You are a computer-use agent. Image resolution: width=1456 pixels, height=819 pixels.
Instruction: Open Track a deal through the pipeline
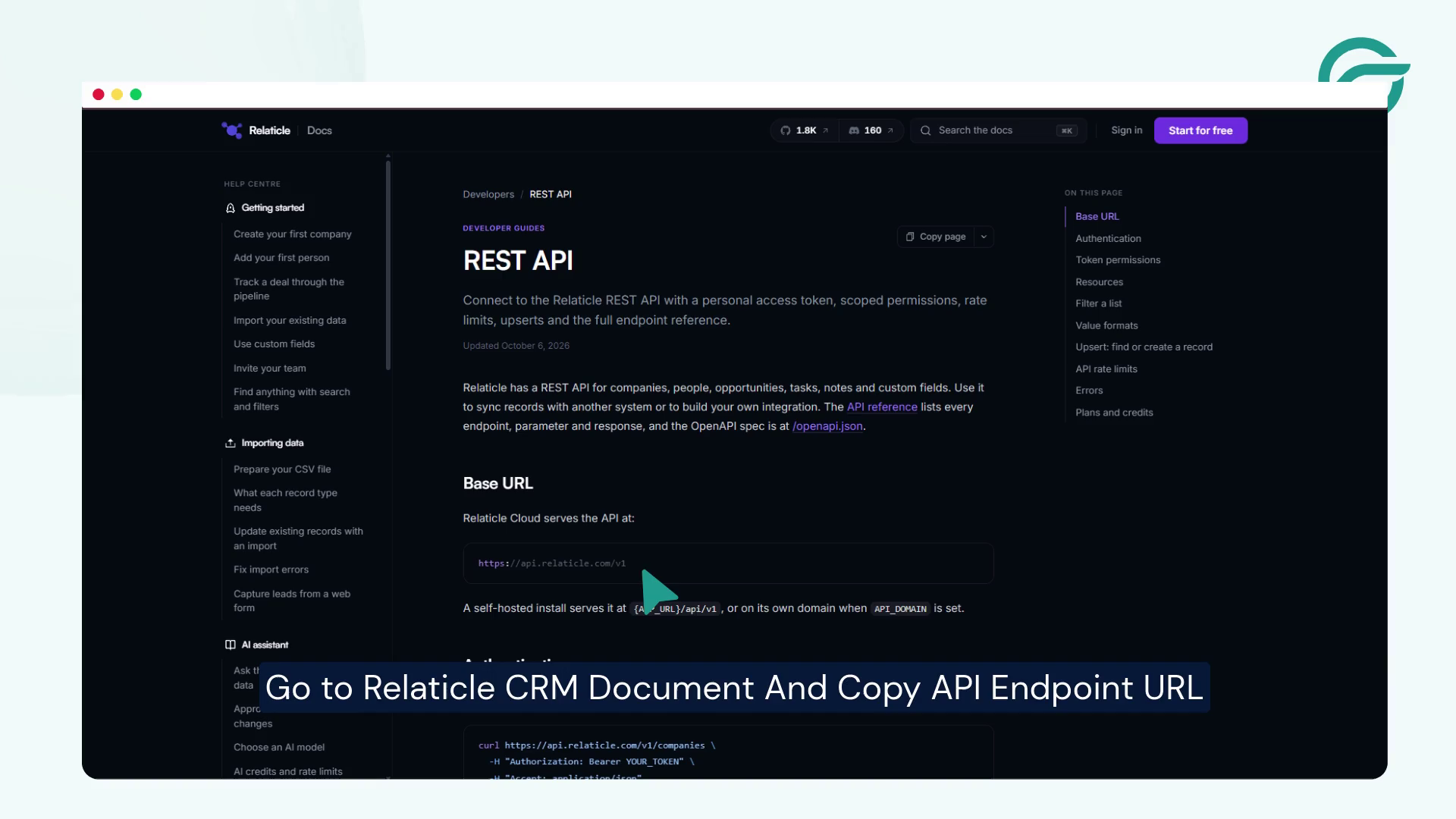[x=289, y=289]
